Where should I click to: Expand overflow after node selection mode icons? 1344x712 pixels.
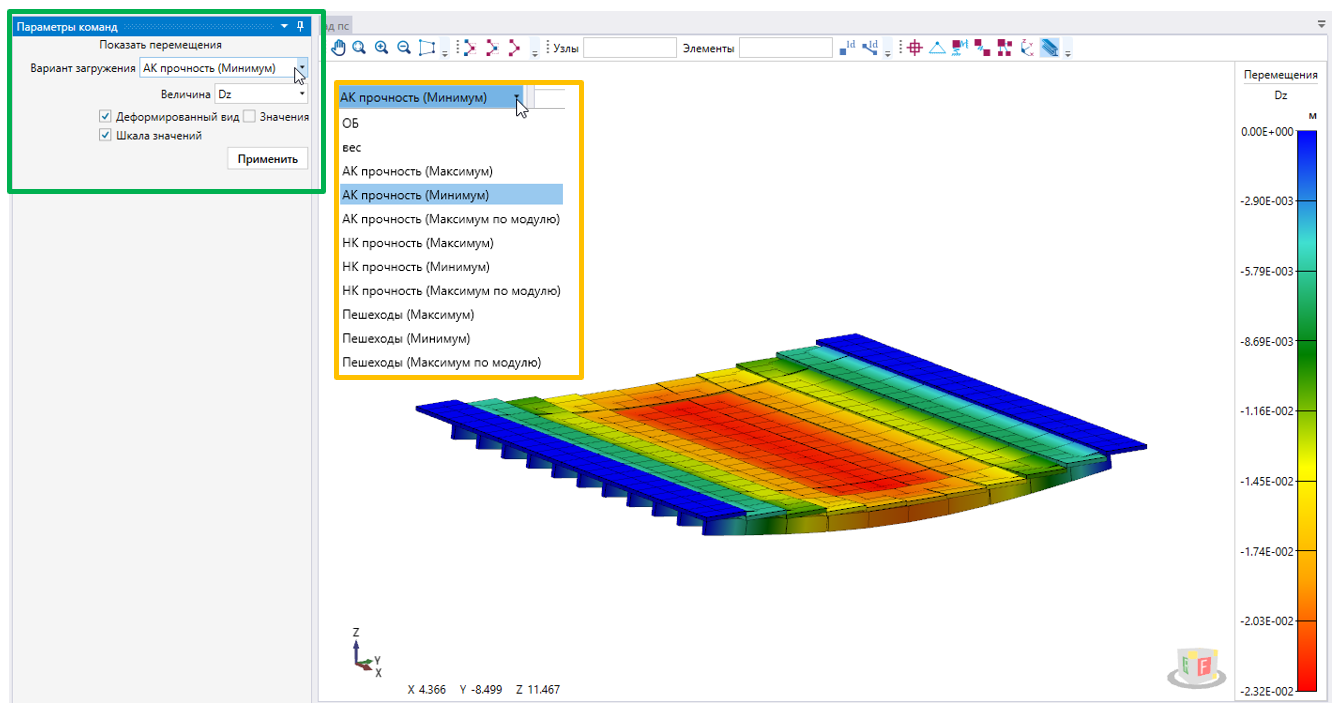pyautogui.click(x=535, y=51)
